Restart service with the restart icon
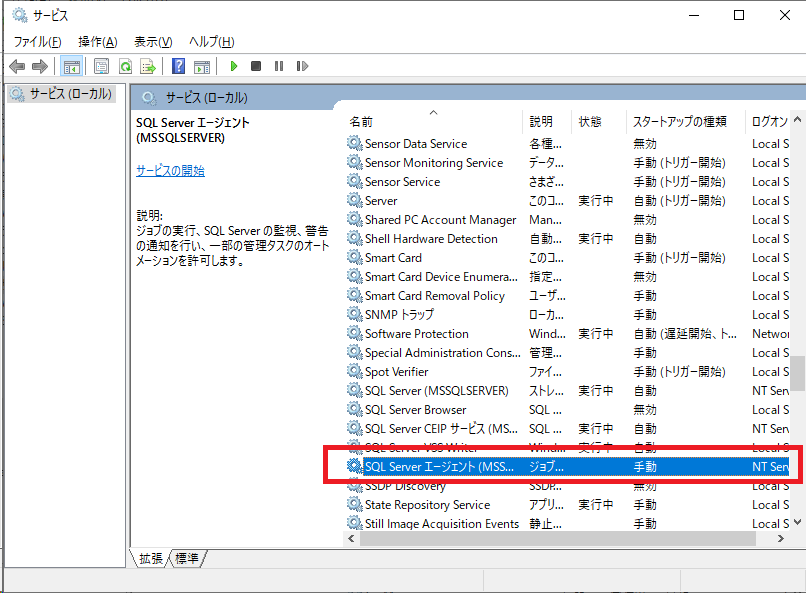Screen dimensions: 806x593 [x=302, y=66]
